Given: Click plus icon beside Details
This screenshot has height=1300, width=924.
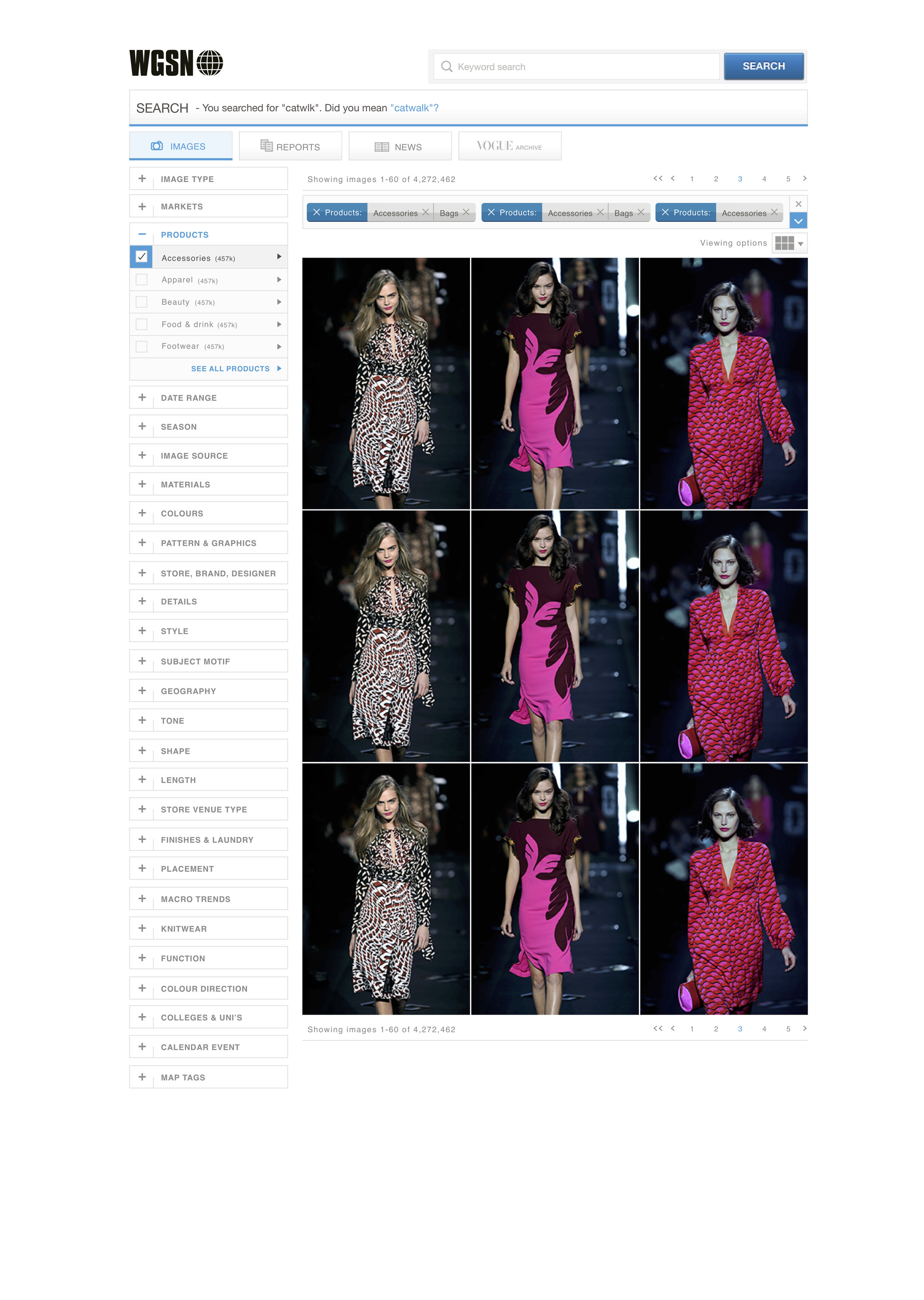Looking at the screenshot, I should coord(142,601).
